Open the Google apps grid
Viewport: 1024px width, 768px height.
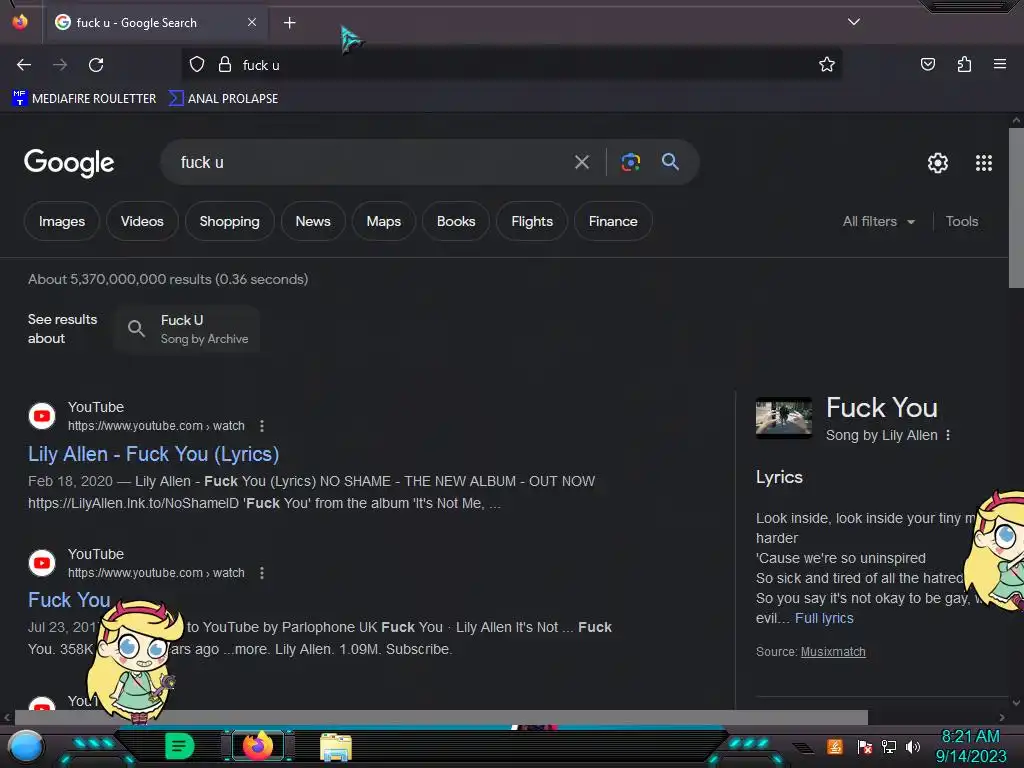984,163
